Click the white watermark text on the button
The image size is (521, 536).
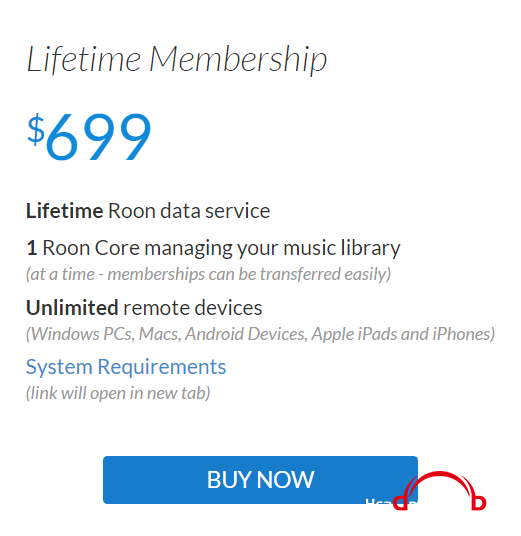[x=391, y=502]
